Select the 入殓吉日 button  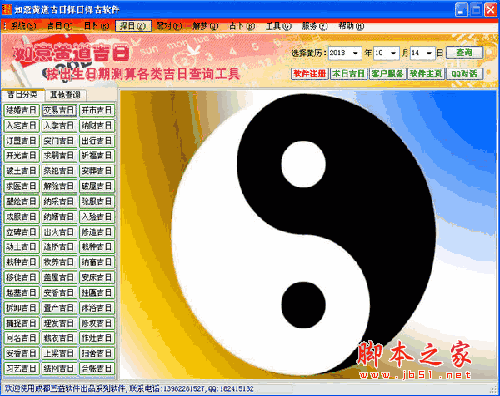[97, 217]
